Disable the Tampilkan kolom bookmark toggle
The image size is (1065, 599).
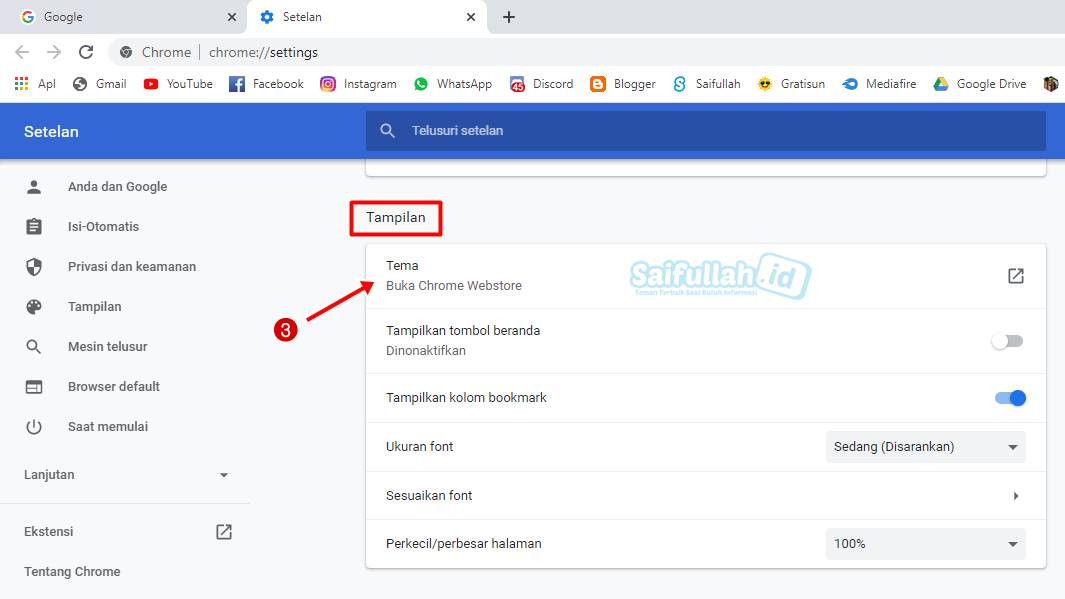pos(1010,397)
